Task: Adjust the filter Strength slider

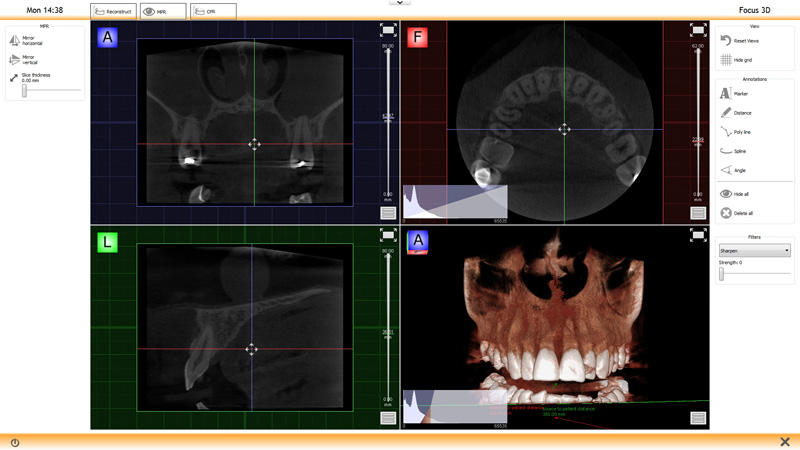Action: click(x=721, y=273)
